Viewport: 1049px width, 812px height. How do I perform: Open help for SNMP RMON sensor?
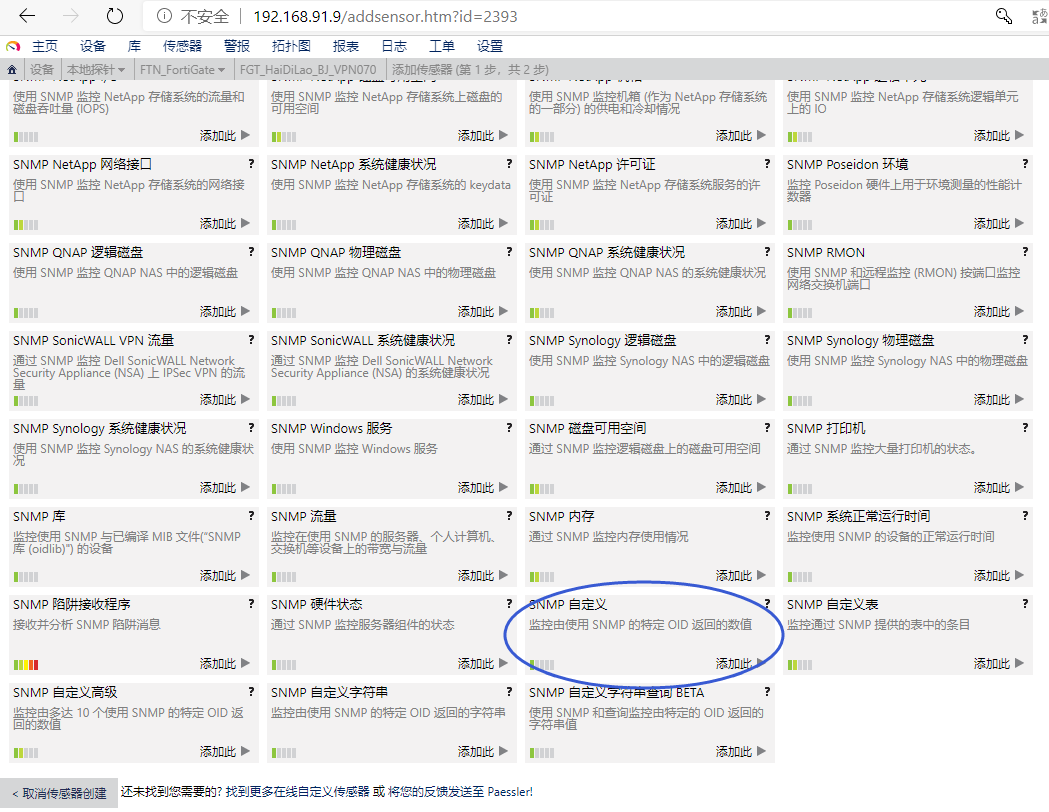(x=1025, y=252)
